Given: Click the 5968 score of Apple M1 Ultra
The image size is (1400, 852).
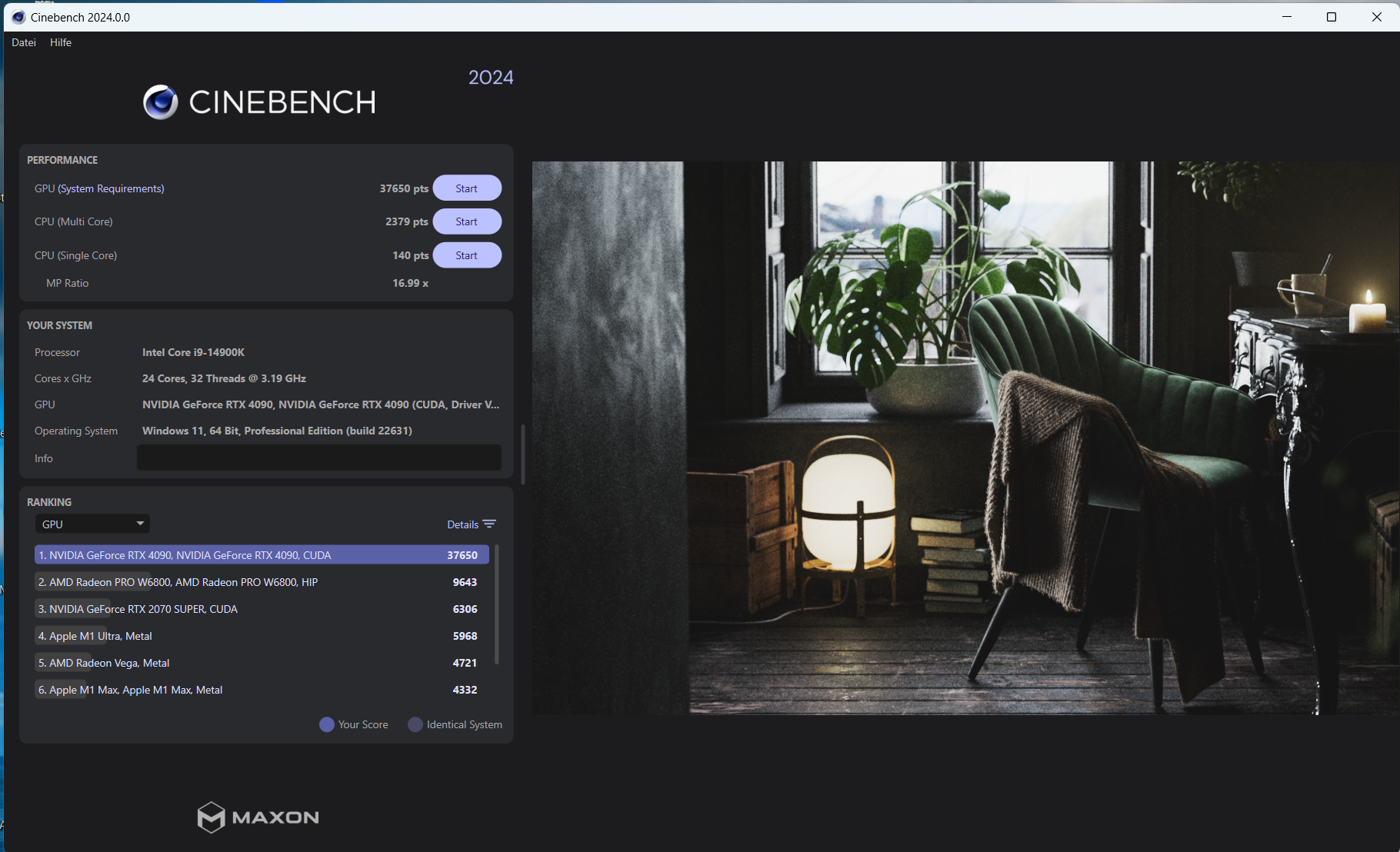Looking at the screenshot, I should [465, 636].
